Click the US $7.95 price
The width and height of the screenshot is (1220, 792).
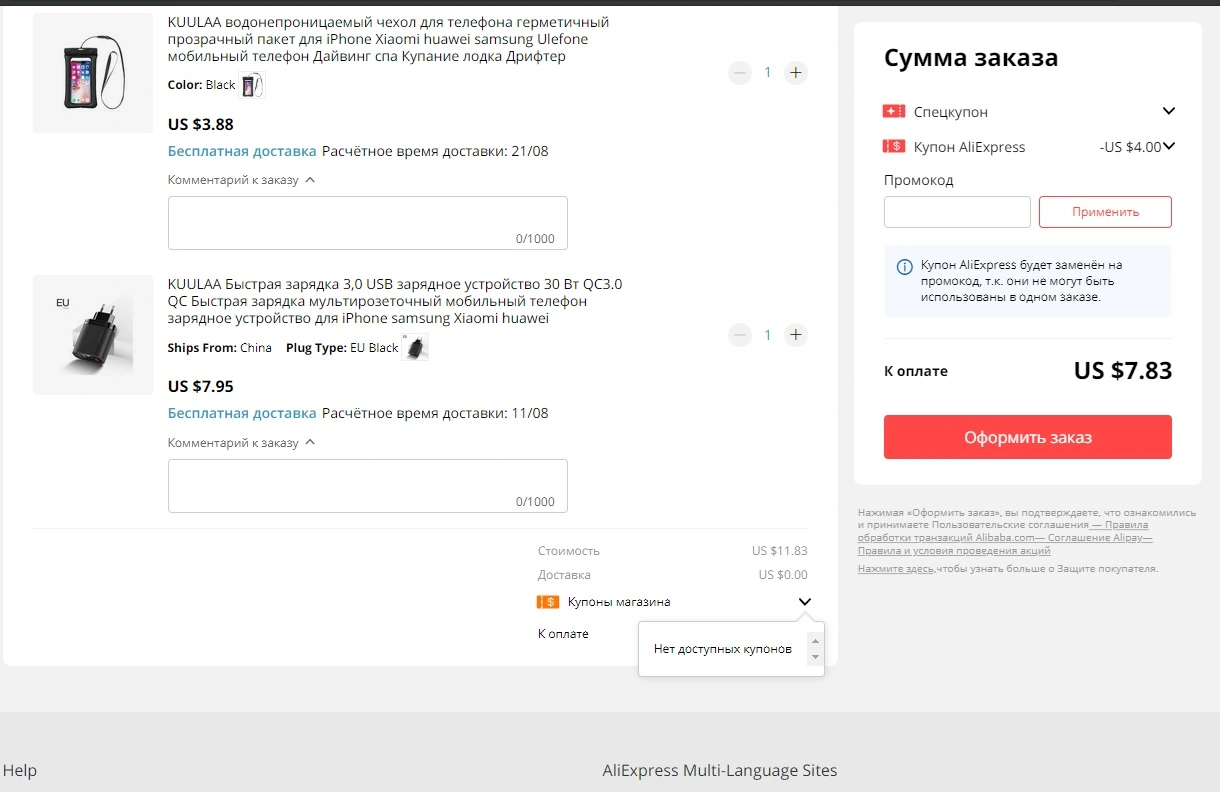pyautogui.click(x=201, y=386)
